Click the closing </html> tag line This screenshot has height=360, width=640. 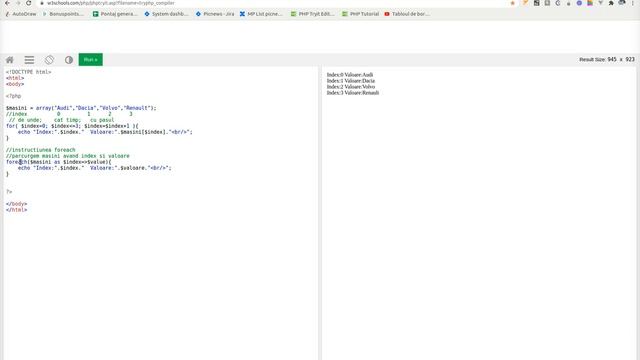tap(16, 210)
